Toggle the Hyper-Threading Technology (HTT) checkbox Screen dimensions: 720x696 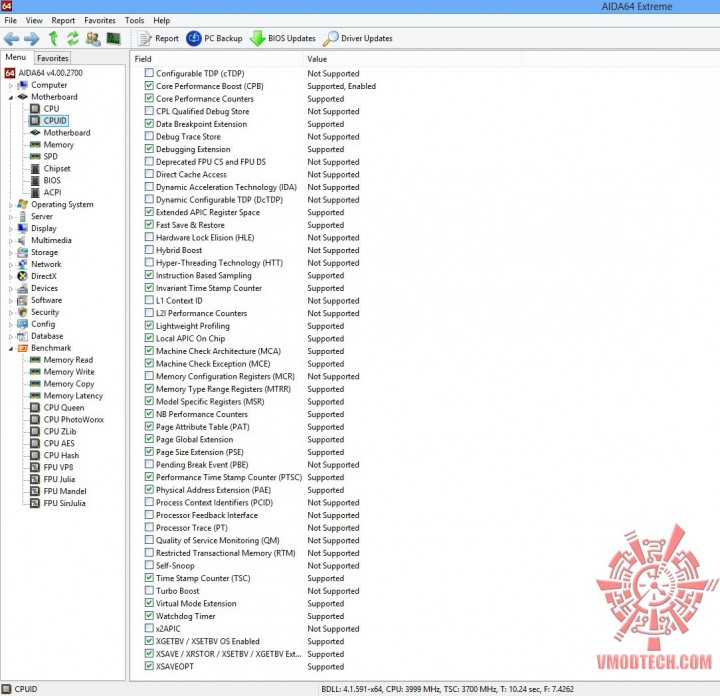tap(149, 262)
